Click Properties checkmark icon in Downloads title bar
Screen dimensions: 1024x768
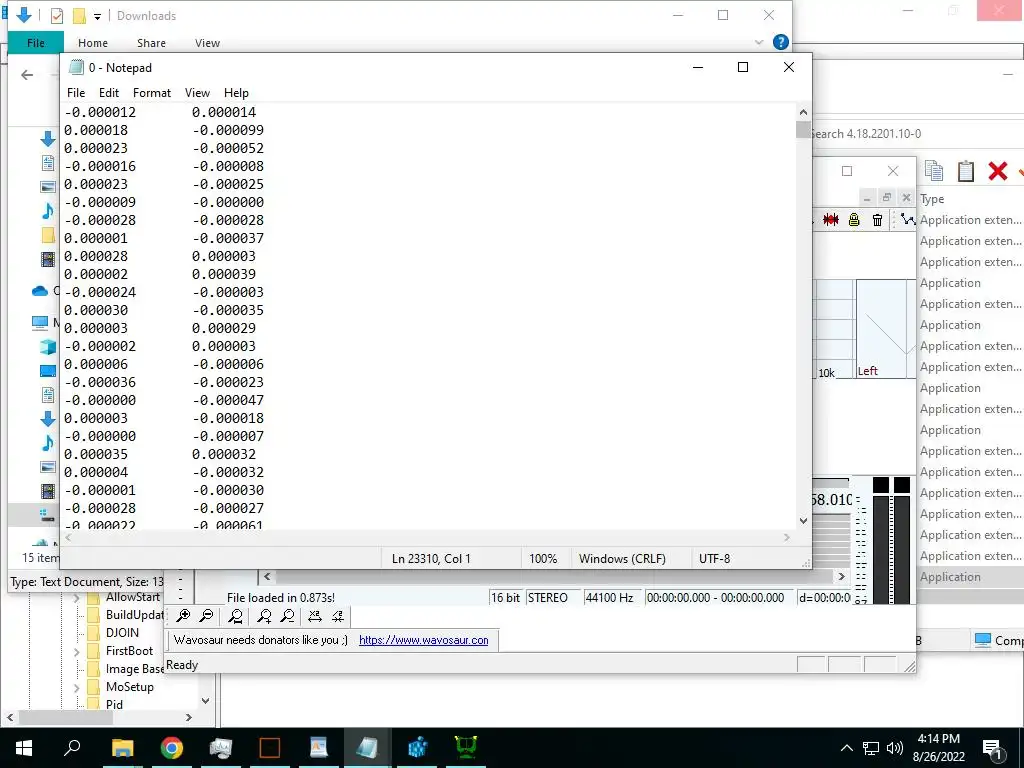point(57,16)
